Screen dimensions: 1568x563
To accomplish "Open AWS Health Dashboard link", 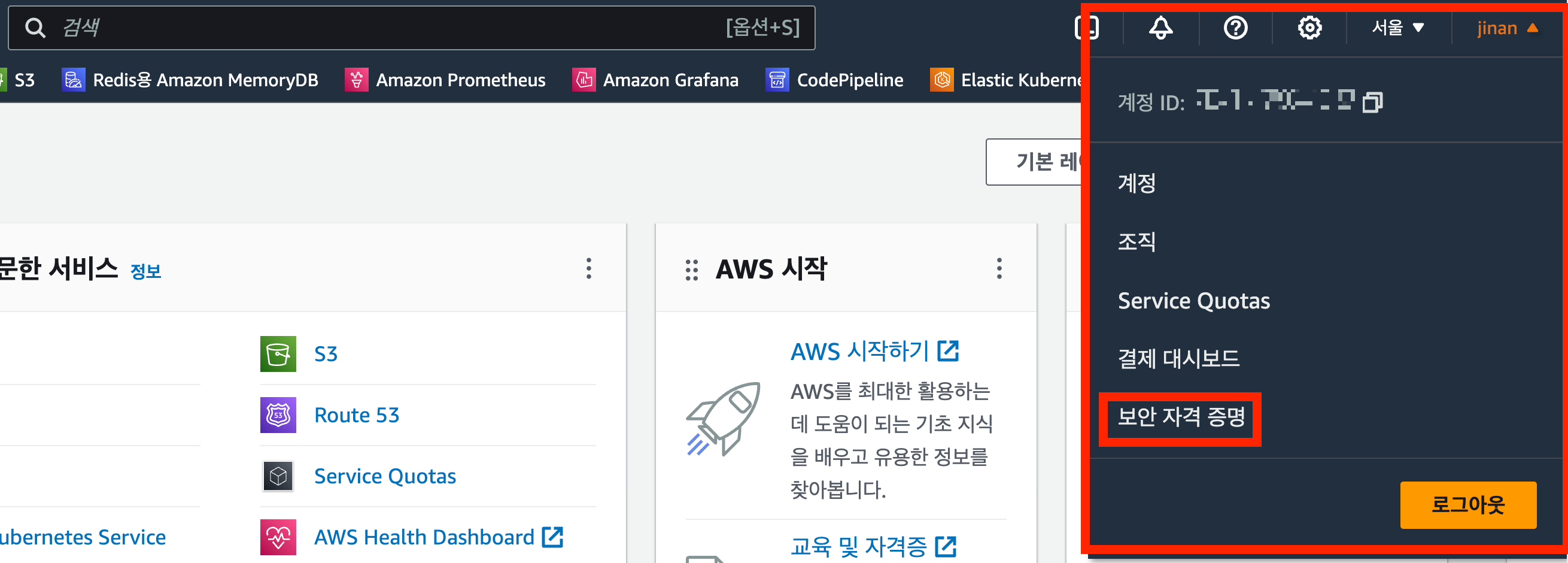I will click(x=424, y=537).
